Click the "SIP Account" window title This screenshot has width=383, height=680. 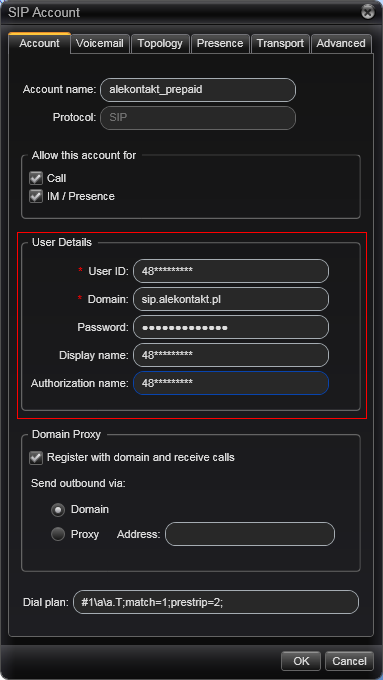44,12
